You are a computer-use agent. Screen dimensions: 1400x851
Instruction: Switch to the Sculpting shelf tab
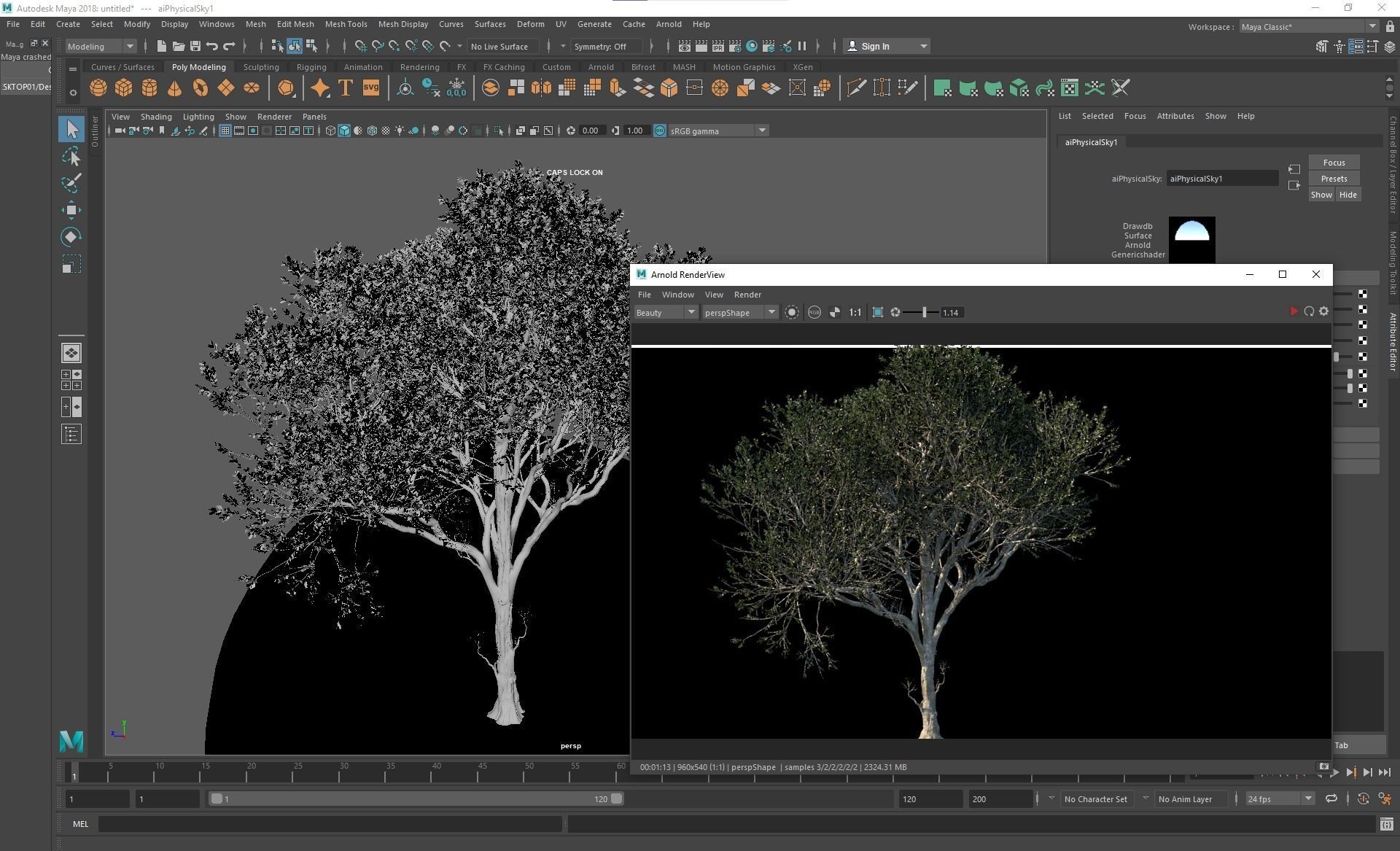pyautogui.click(x=261, y=67)
